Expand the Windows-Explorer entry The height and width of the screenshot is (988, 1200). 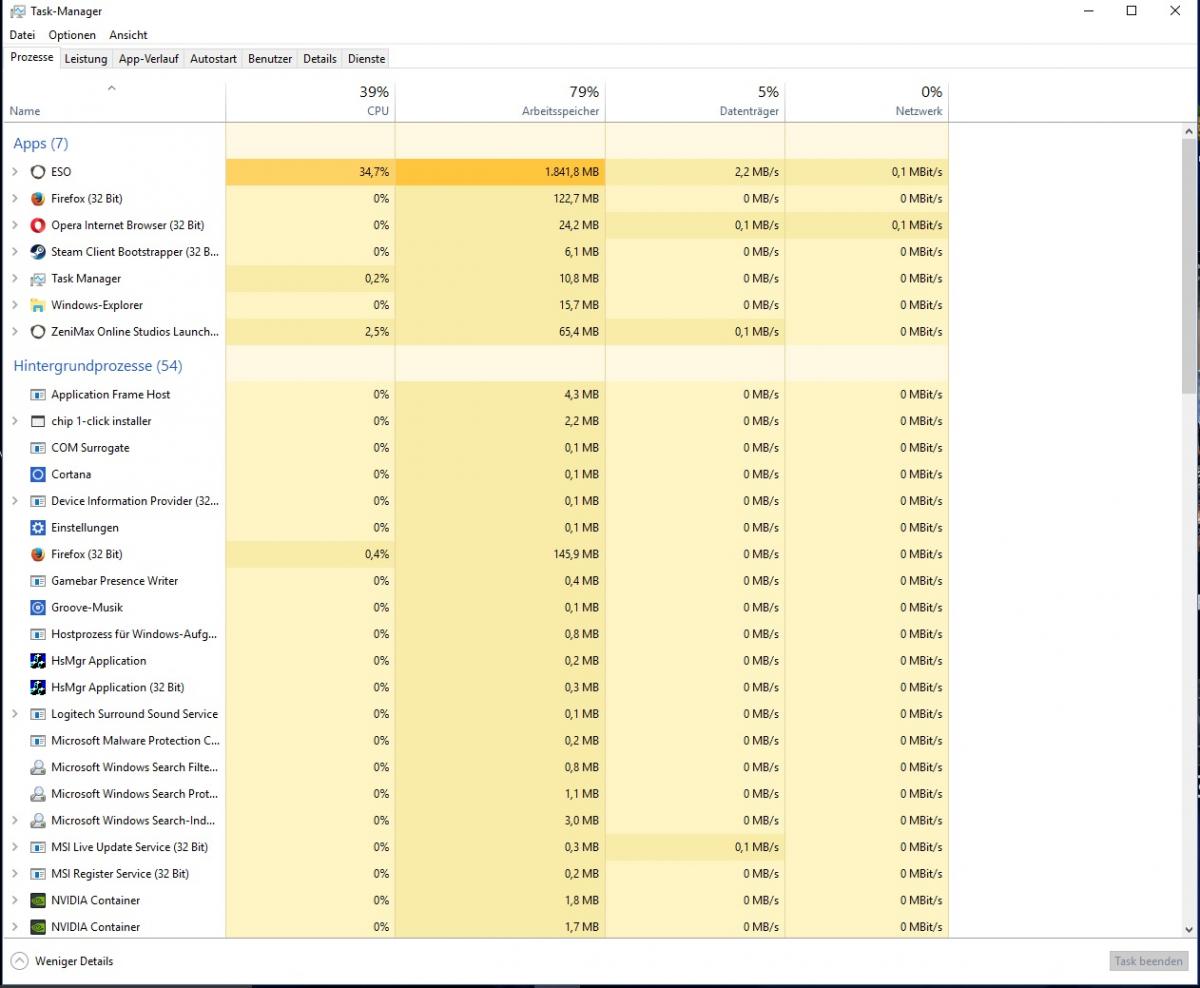click(14, 305)
